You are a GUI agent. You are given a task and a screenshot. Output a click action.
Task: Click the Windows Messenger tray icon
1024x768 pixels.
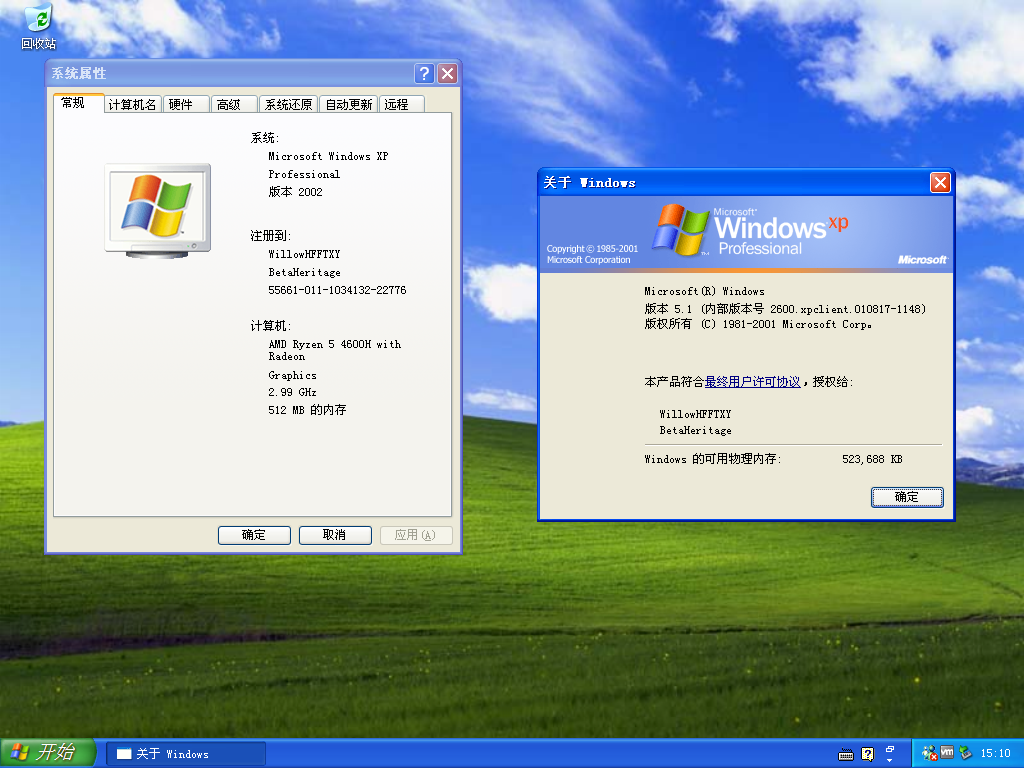(x=929, y=753)
